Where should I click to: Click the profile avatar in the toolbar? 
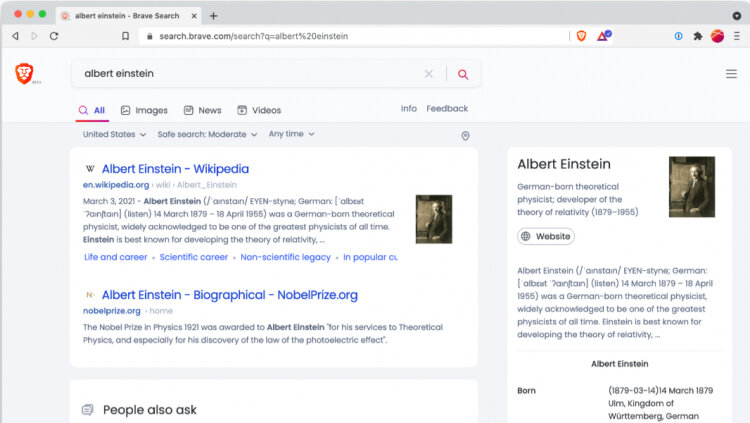point(717,36)
